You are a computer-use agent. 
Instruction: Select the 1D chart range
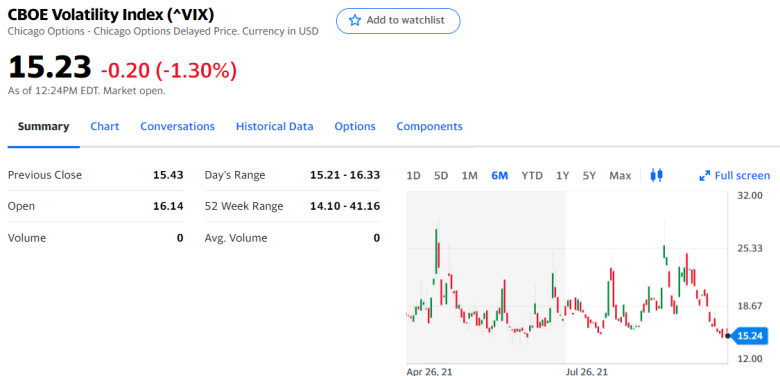click(413, 176)
